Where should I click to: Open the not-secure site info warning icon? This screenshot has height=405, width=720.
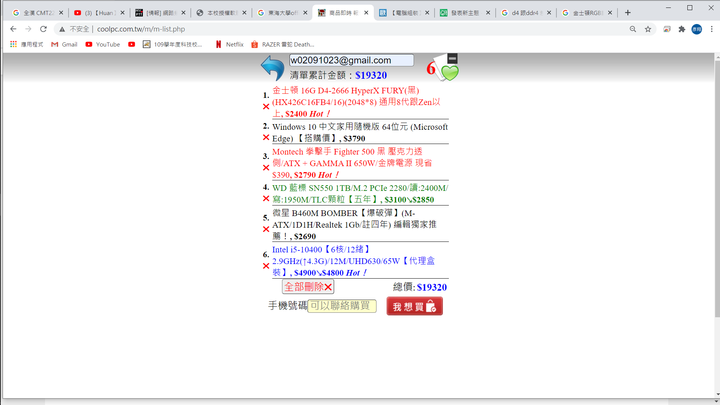pos(62,29)
